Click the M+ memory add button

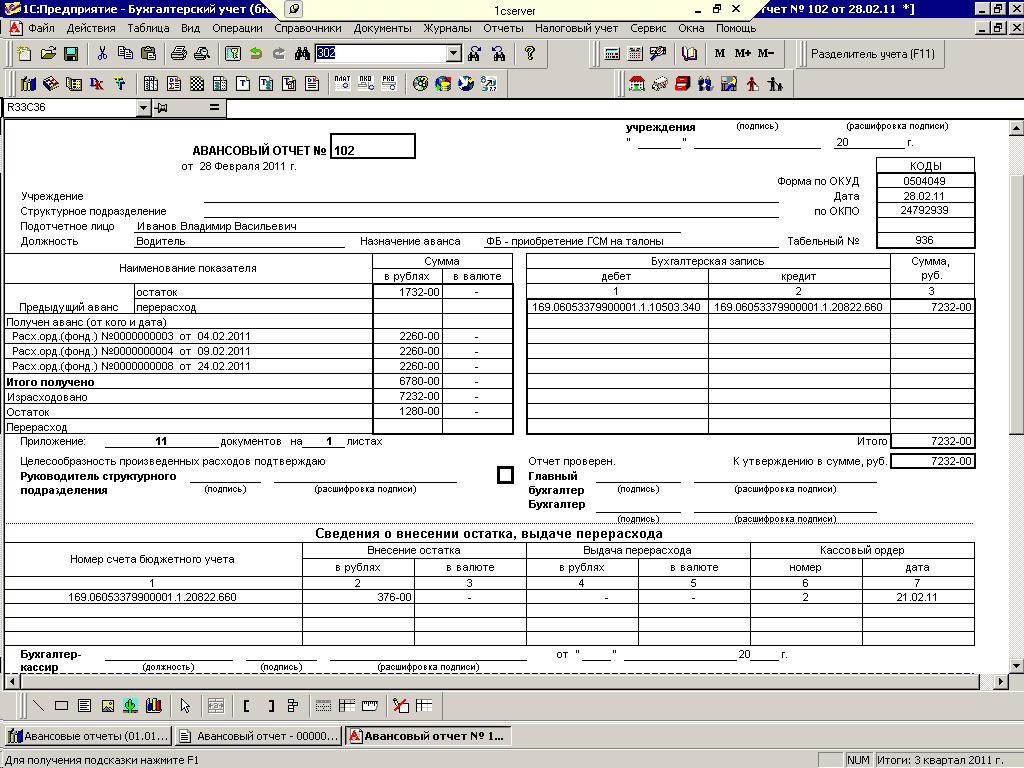coord(742,54)
